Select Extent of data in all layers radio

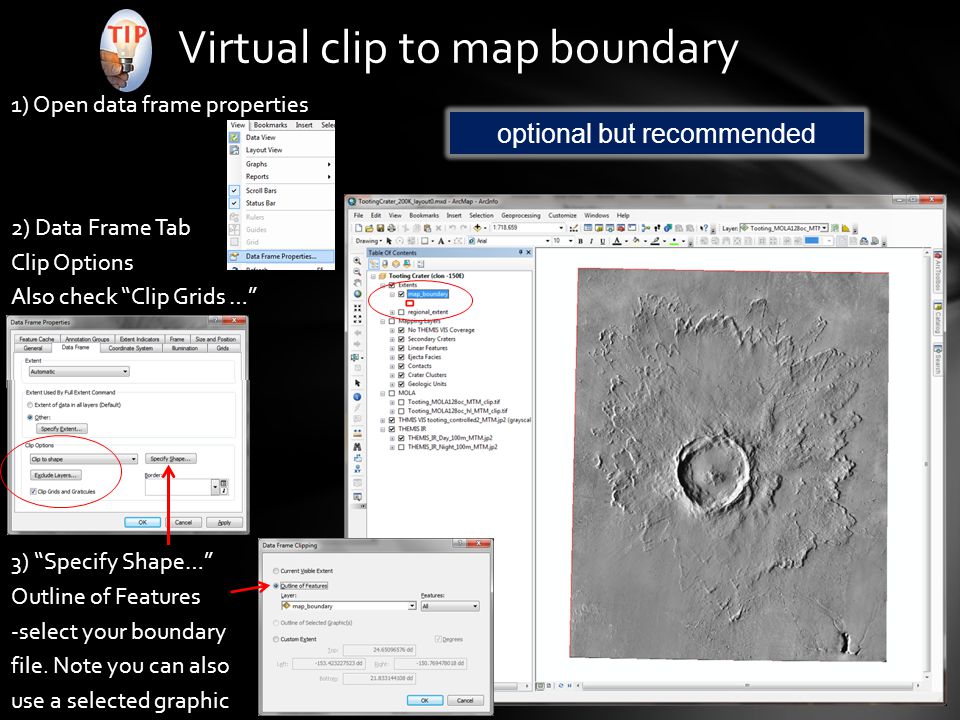point(30,405)
